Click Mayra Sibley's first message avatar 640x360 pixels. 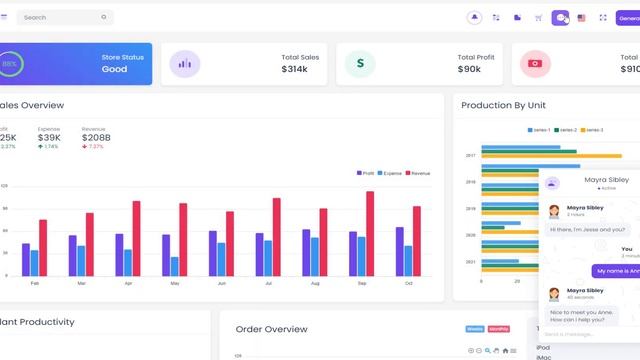pos(554,211)
